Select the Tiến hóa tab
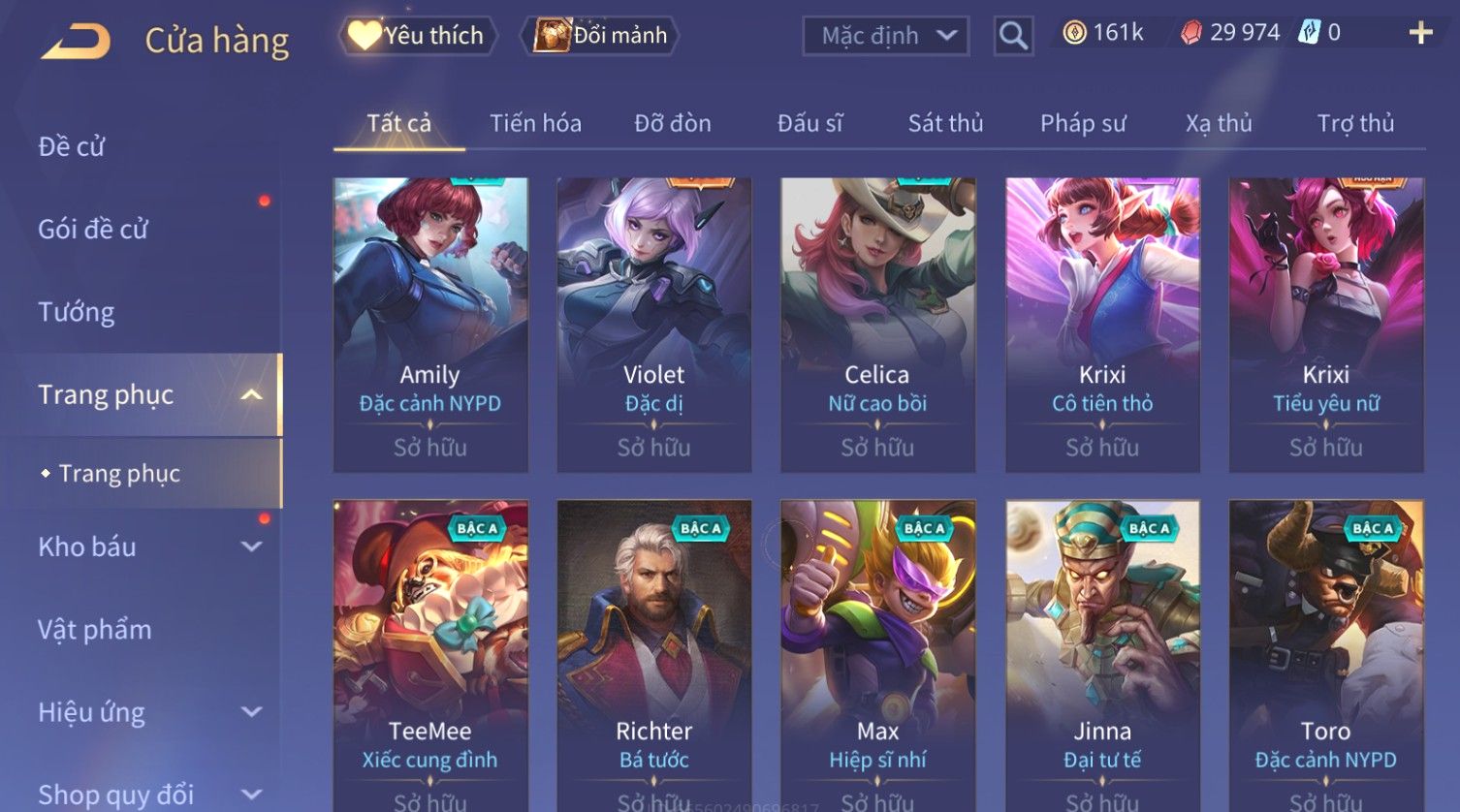 pyautogui.click(x=535, y=123)
